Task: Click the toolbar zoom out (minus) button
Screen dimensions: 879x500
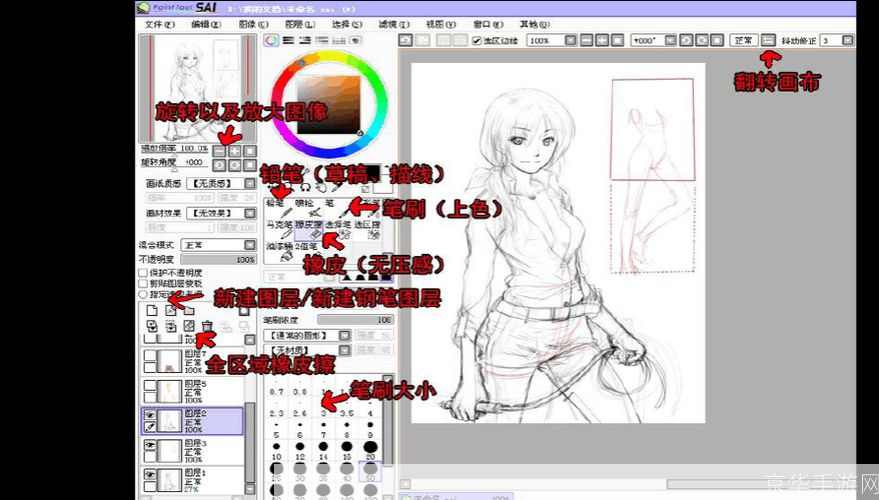Action: coord(586,40)
